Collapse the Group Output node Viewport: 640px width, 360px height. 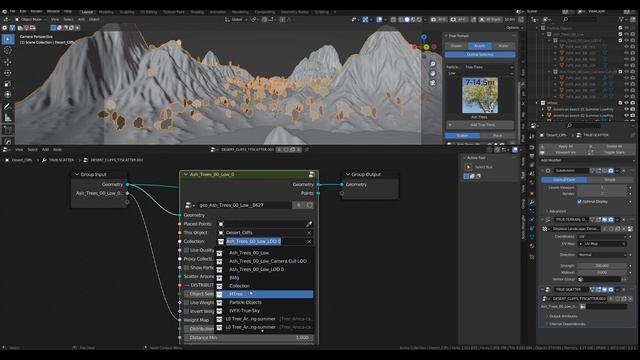348,174
